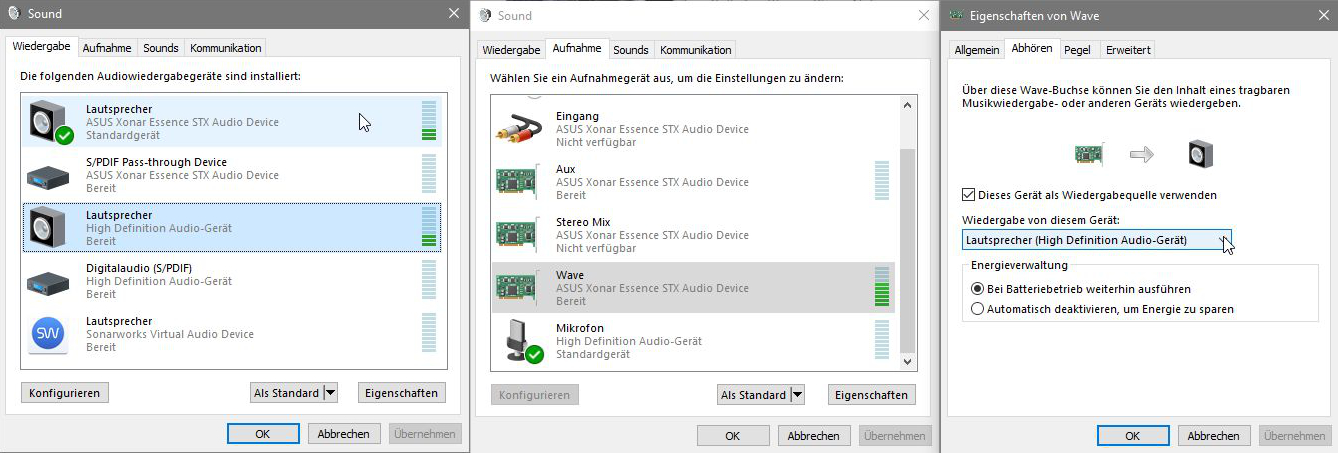Screen dimensions: 1338x453
Task: Click Wave device level meter
Action: tap(881, 287)
